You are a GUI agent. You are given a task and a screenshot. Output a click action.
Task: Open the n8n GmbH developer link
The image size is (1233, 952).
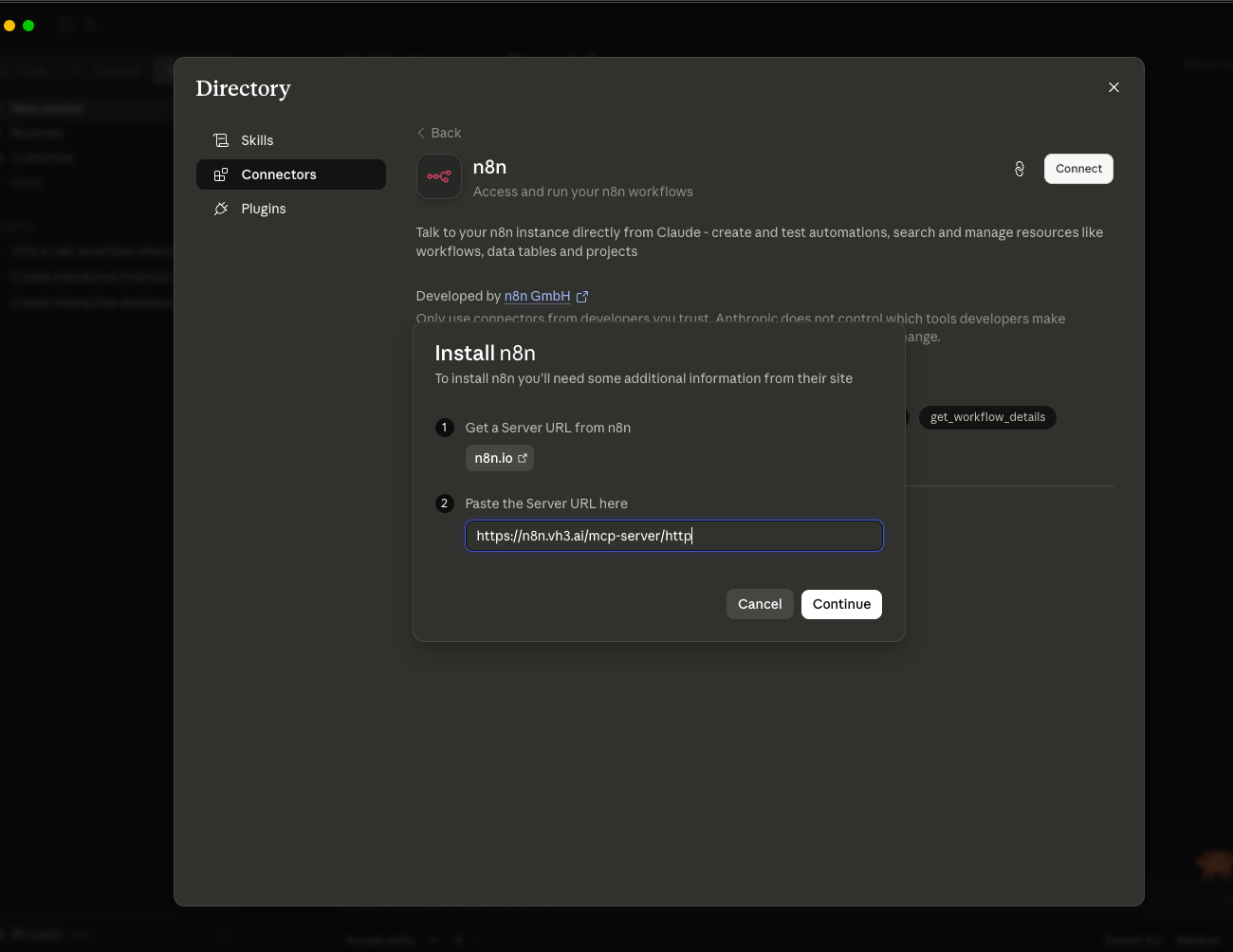[x=537, y=296]
